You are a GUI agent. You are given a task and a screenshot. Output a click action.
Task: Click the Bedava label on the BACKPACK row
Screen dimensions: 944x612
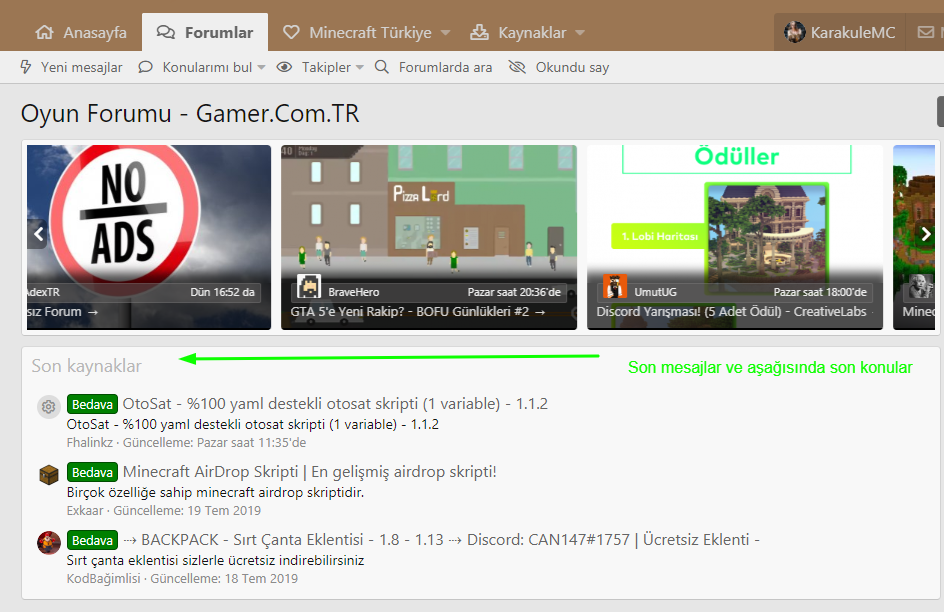click(x=92, y=540)
